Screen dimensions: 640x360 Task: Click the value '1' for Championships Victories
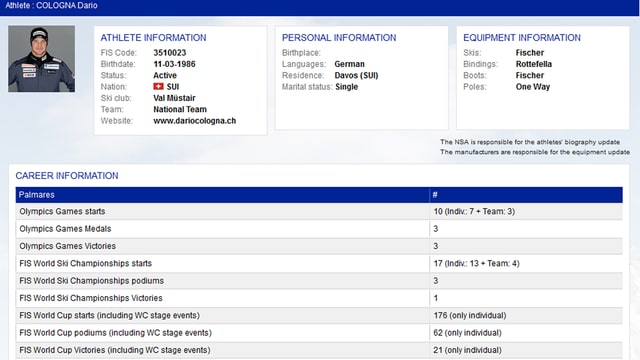coord(436,298)
